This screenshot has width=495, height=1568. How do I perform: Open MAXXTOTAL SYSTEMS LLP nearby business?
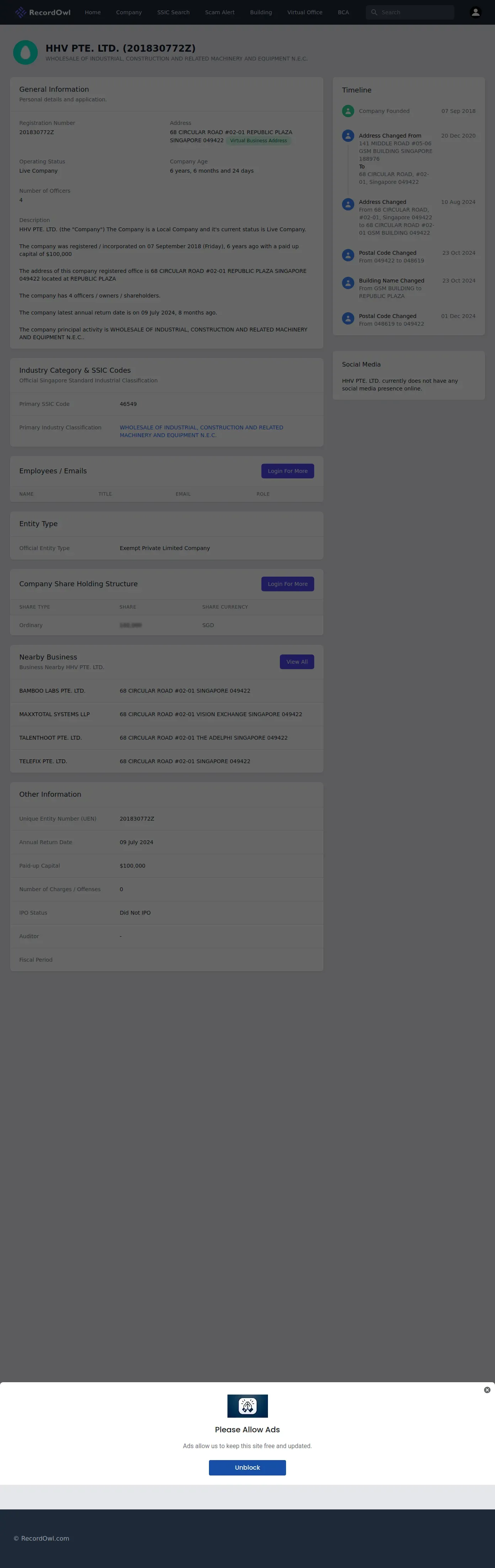54,714
